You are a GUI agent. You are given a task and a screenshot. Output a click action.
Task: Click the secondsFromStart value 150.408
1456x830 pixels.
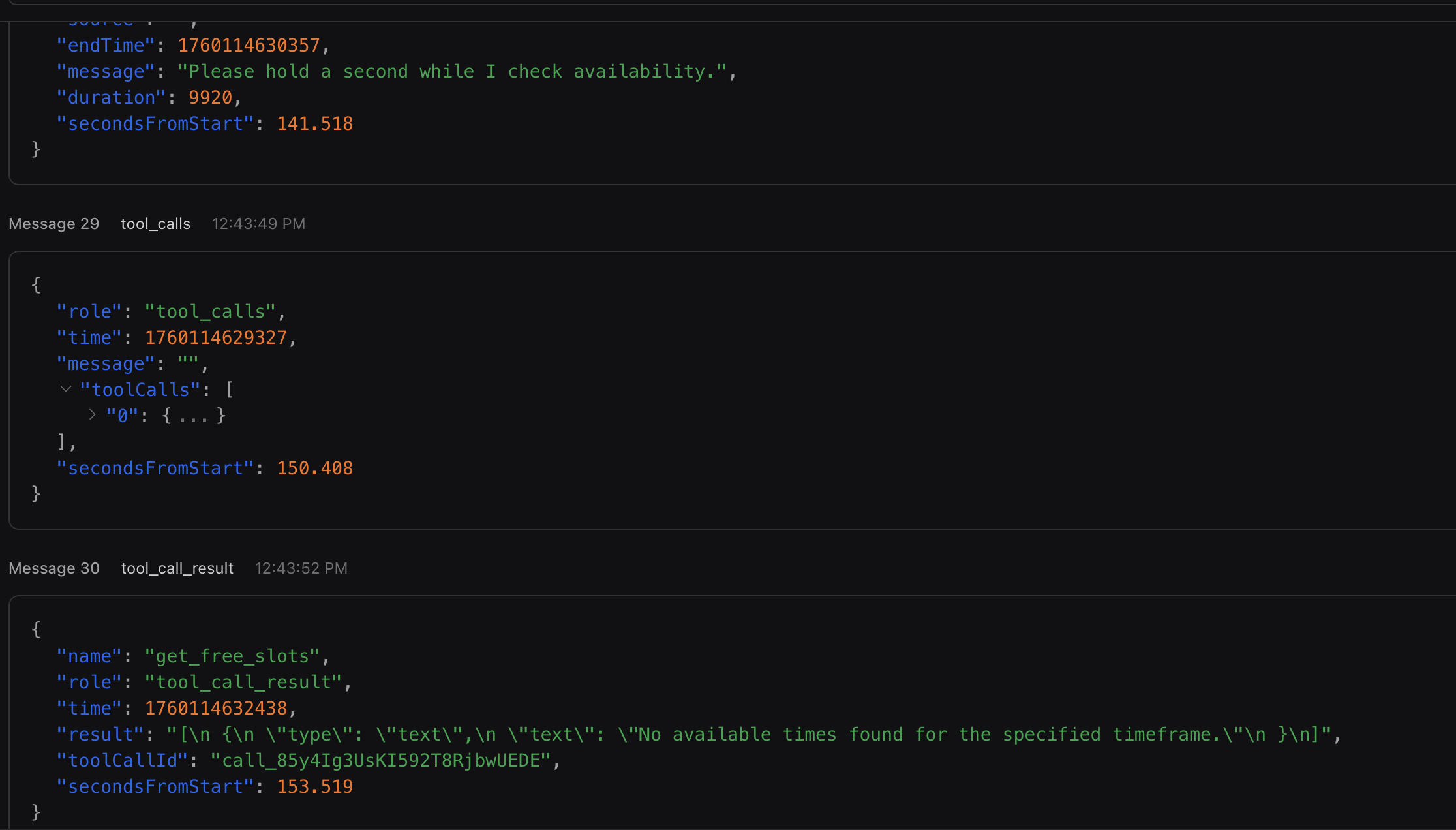[x=314, y=469]
